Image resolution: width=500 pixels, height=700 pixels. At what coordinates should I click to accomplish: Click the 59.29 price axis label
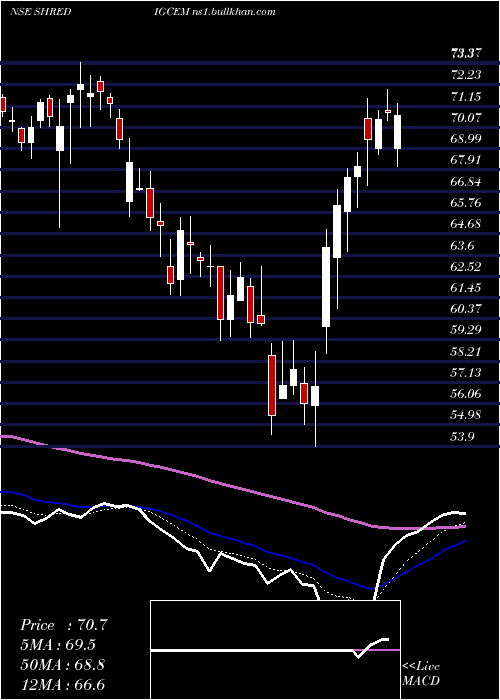coord(466,330)
